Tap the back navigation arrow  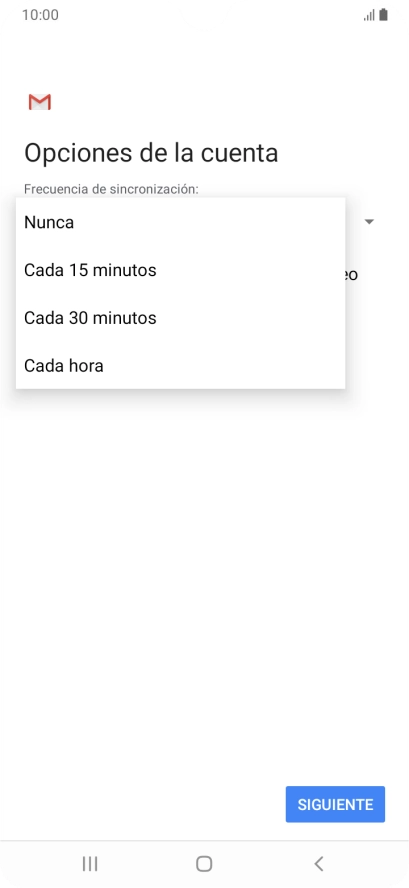tap(319, 864)
